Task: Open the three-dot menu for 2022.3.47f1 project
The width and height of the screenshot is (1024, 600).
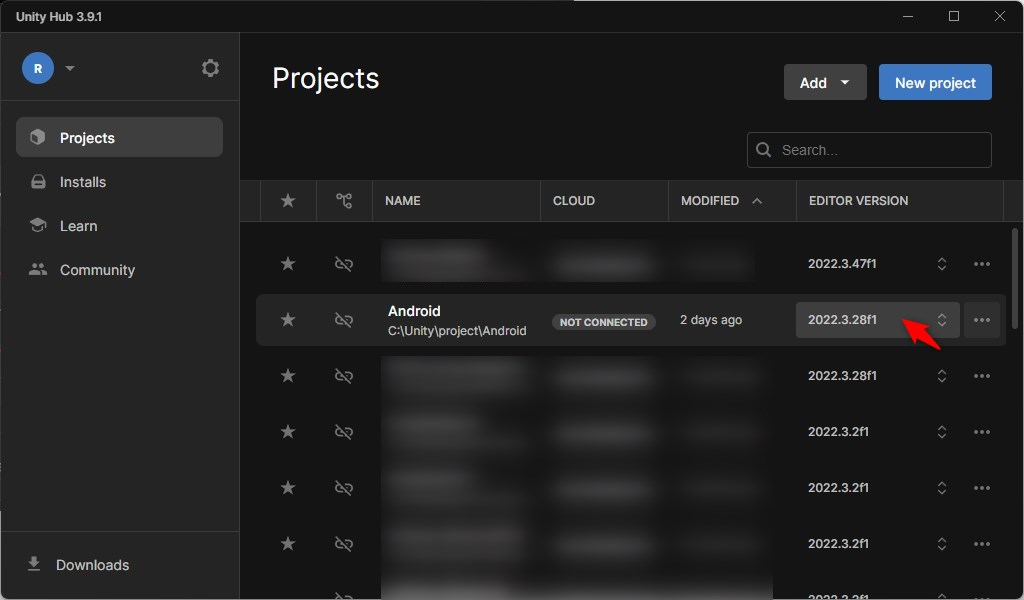Action: [982, 264]
